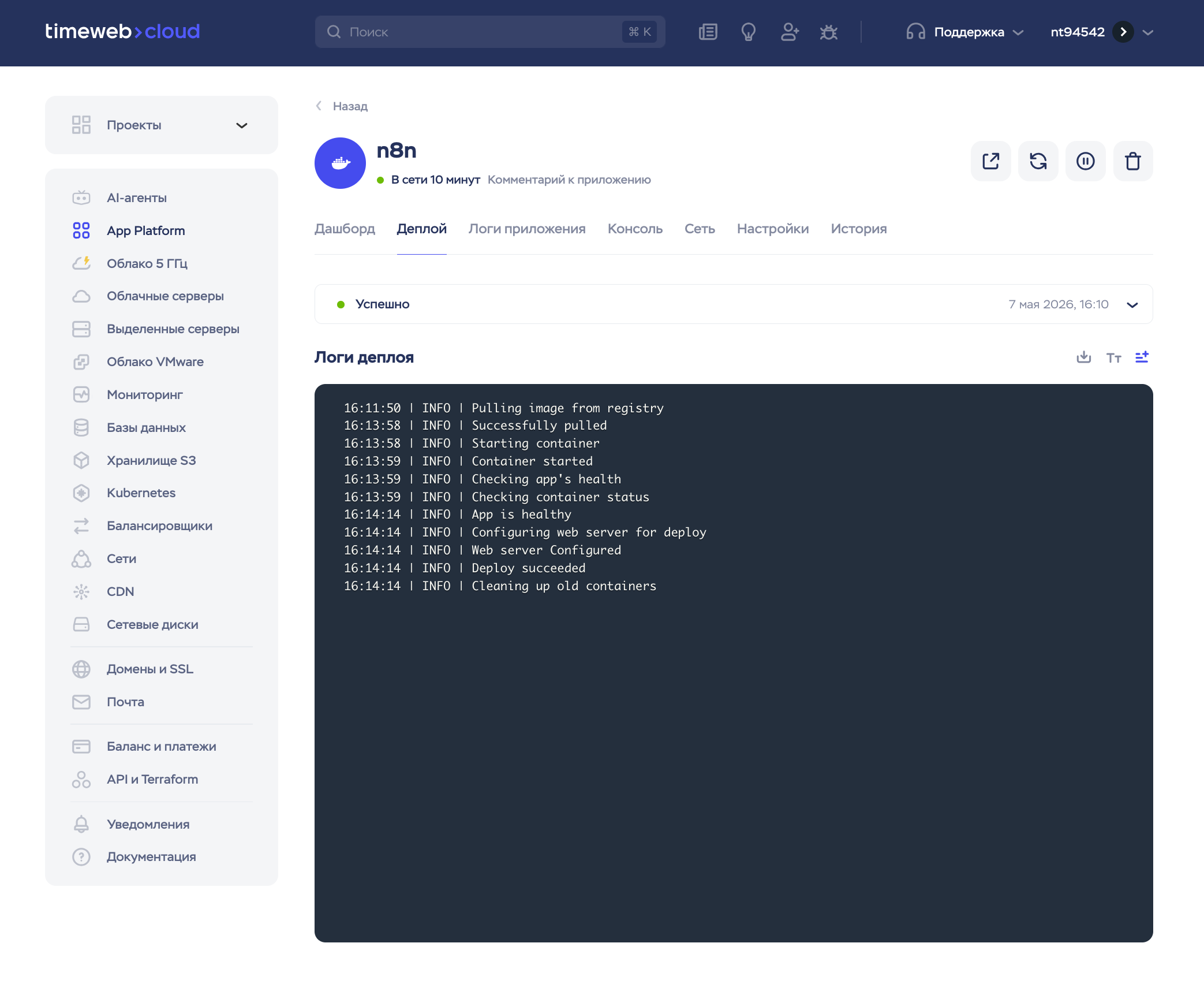
Task: Download the deploy logs
Action: [x=1083, y=357]
